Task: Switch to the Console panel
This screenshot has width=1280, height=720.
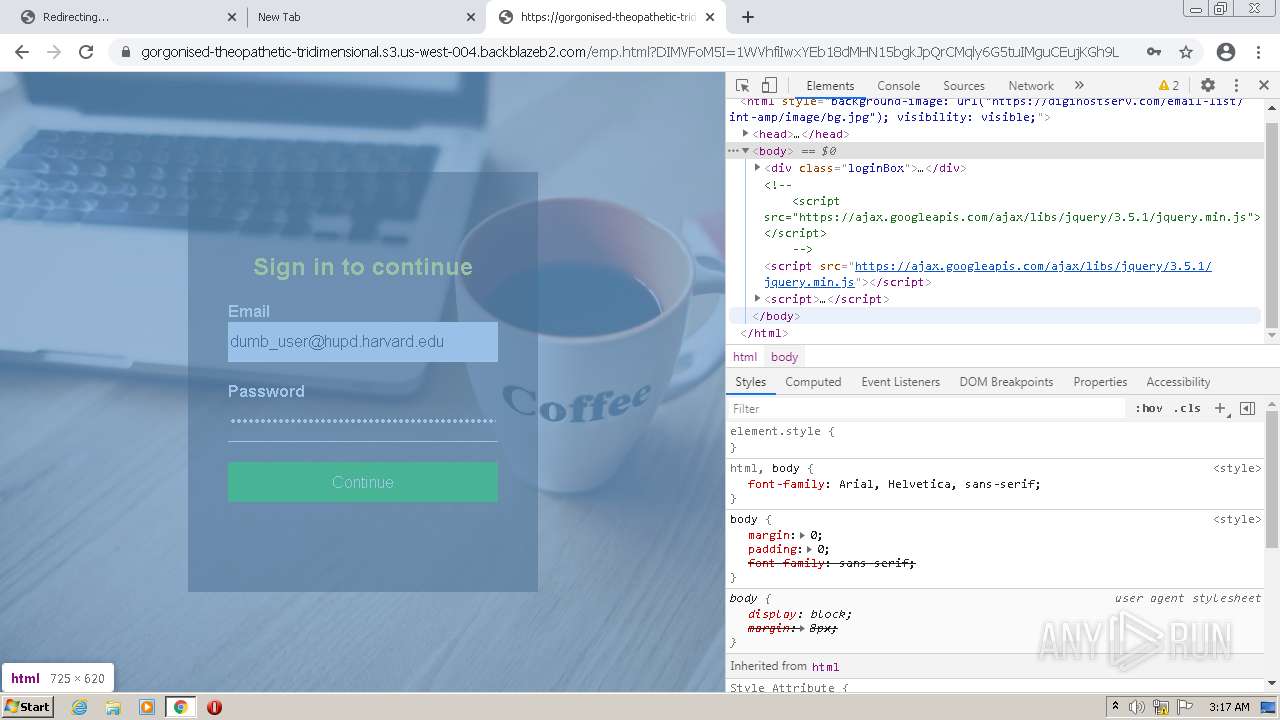Action: pos(898,86)
